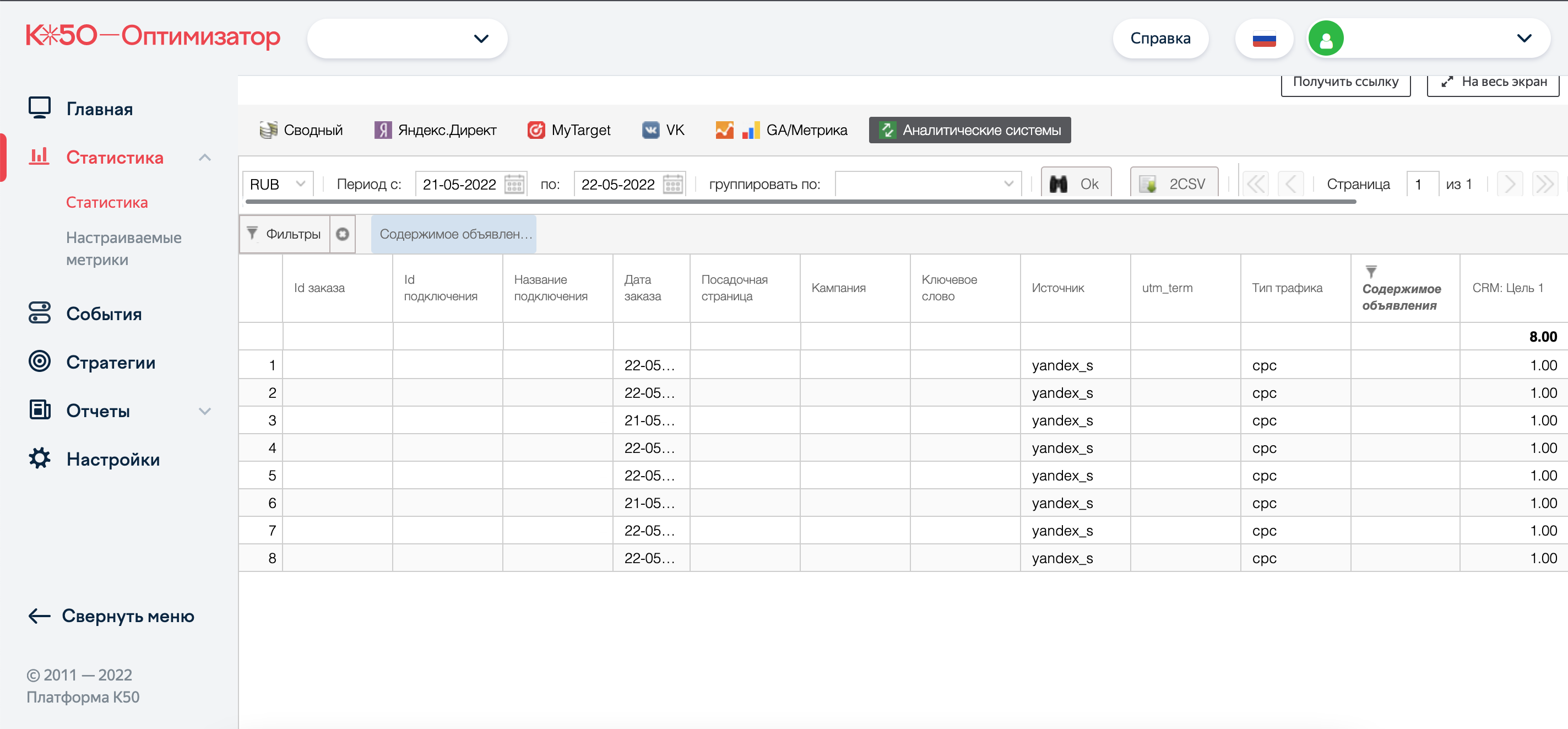Sort by CRM: Цель 1 column header
Viewport: 1568px width, 729px height.
coord(1514,288)
